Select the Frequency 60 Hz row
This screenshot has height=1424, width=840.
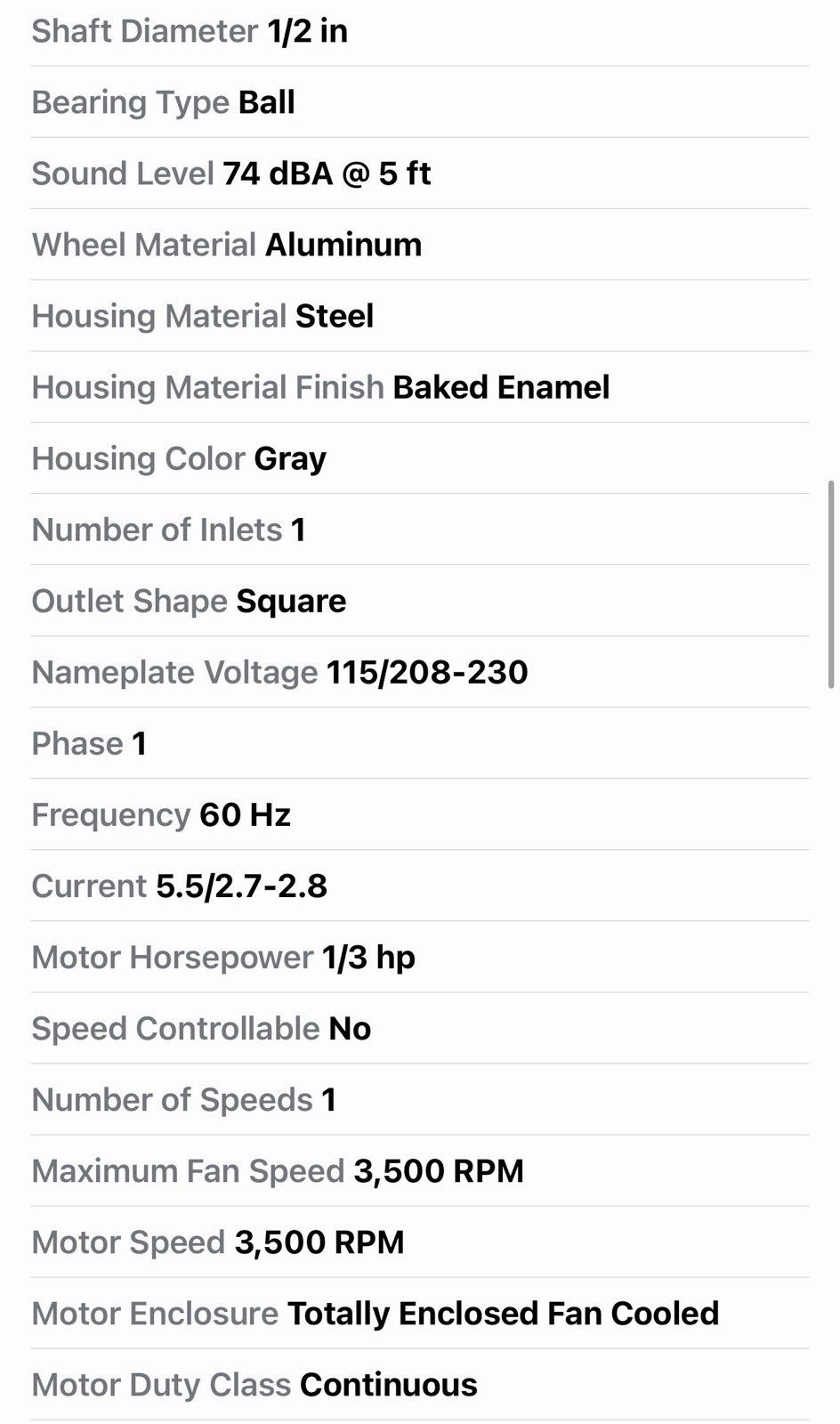420,814
